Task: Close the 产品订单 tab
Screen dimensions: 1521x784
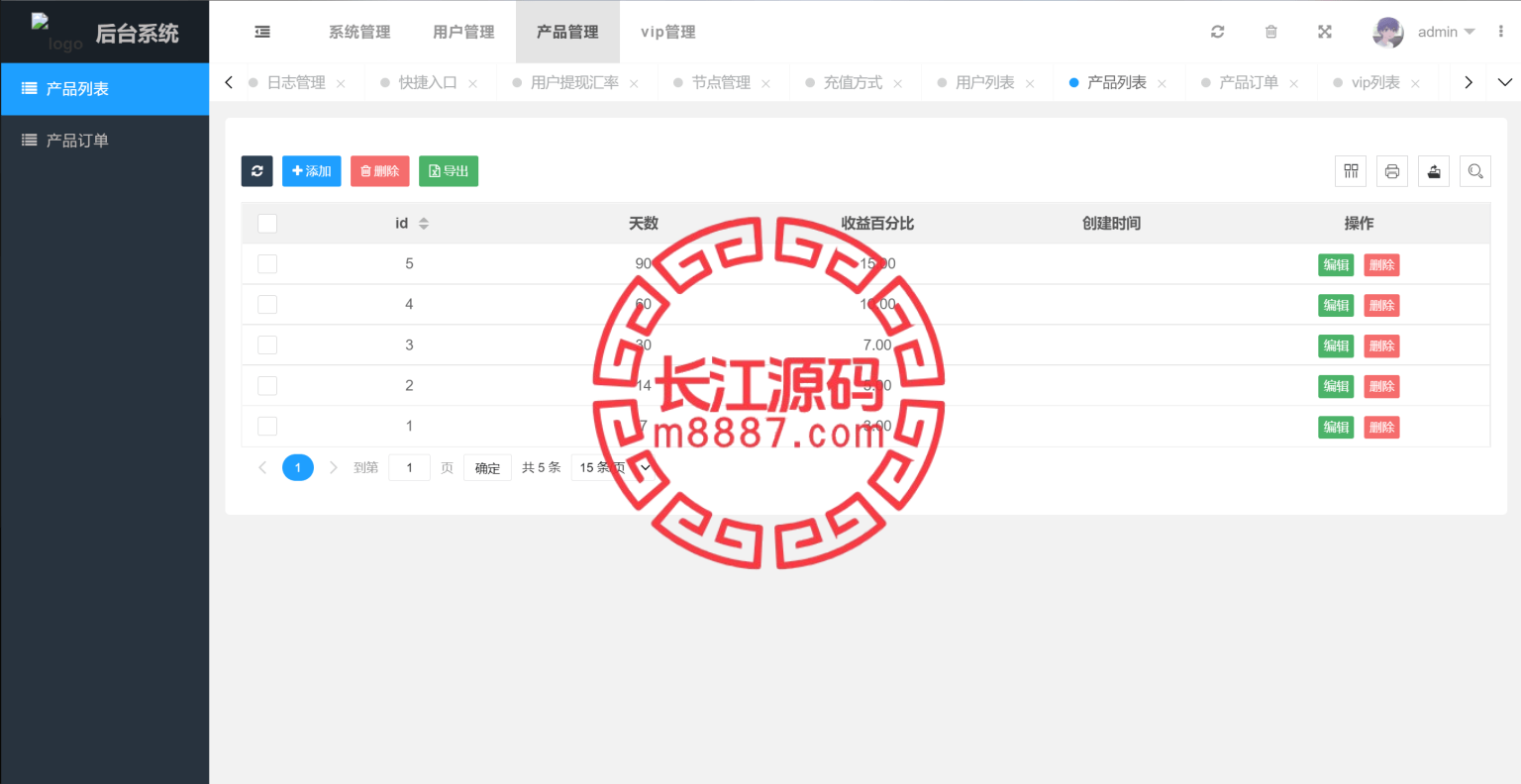Action: 1293,83
